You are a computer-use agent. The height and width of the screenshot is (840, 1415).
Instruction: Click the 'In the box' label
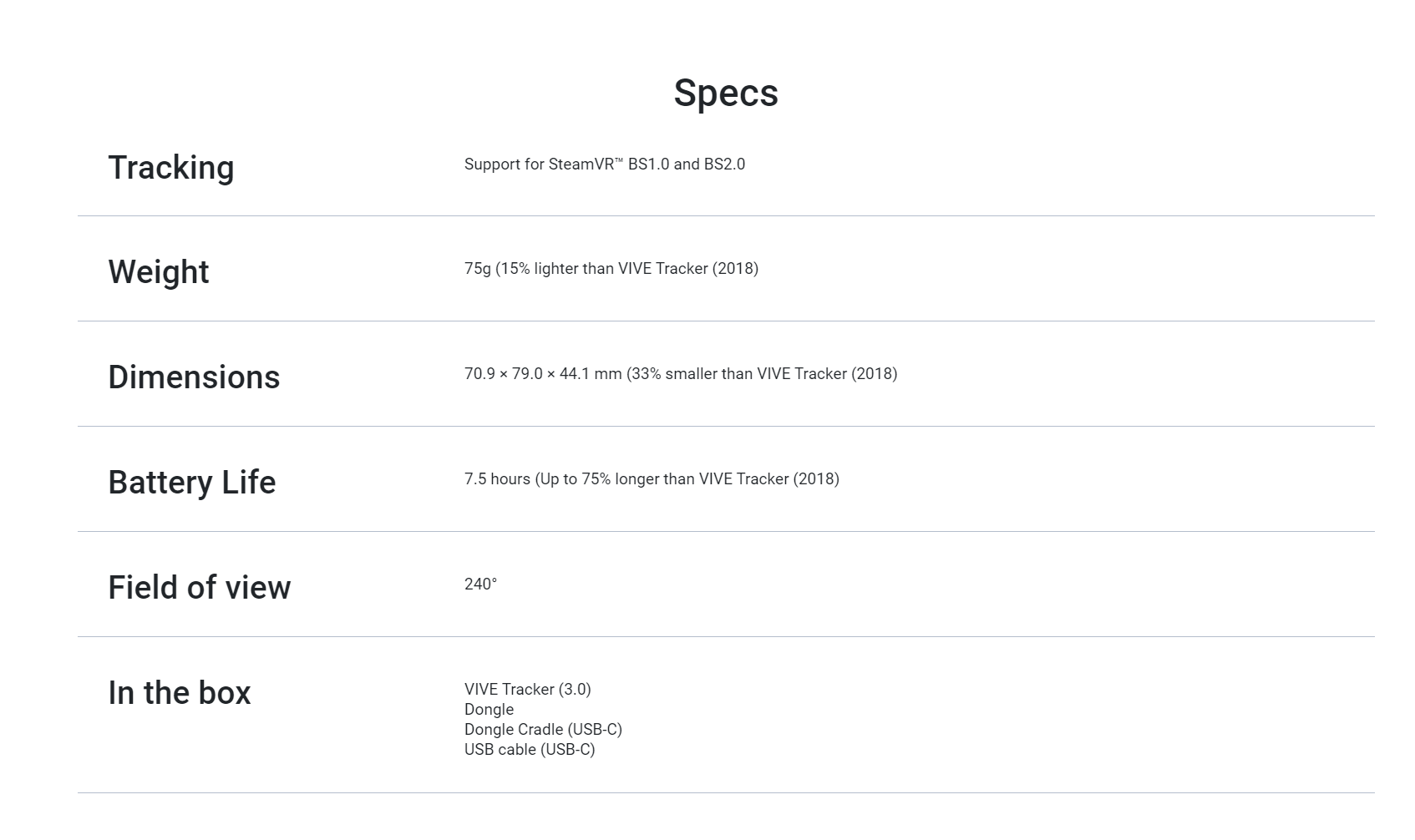pyautogui.click(x=180, y=693)
